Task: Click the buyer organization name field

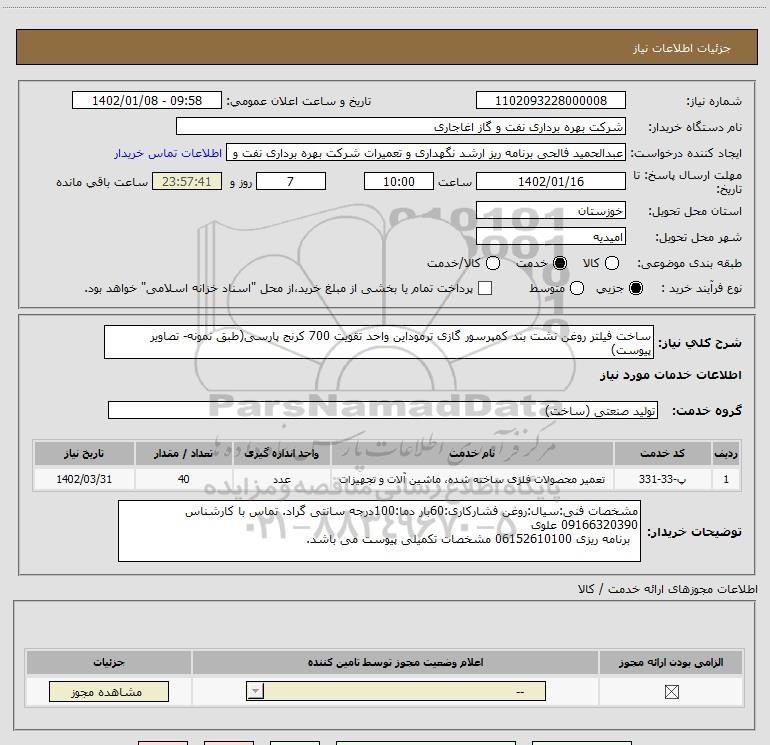Action: point(401,127)
